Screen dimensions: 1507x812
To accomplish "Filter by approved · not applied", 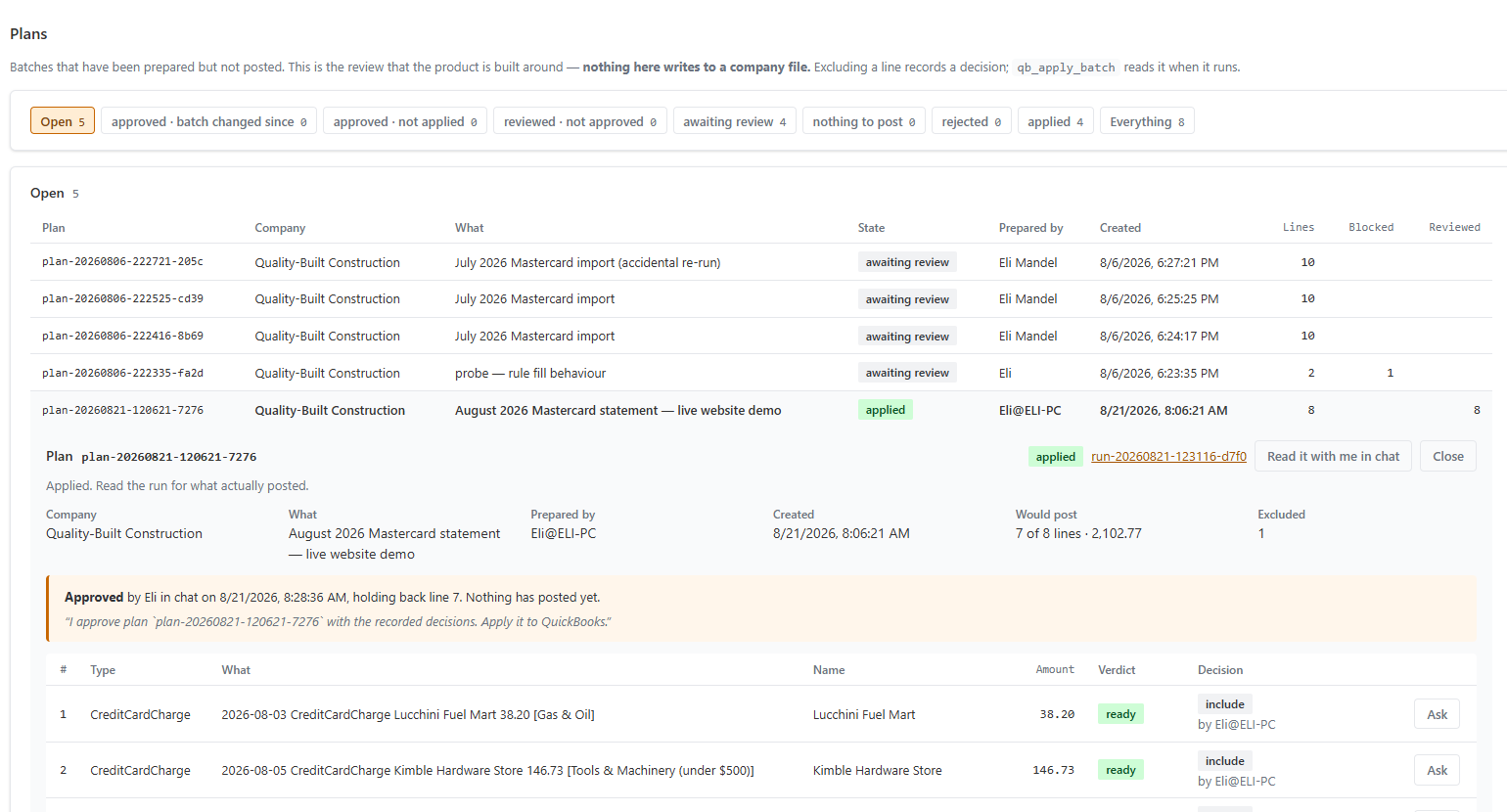I will pyautogui.click(x=405, y=121).
